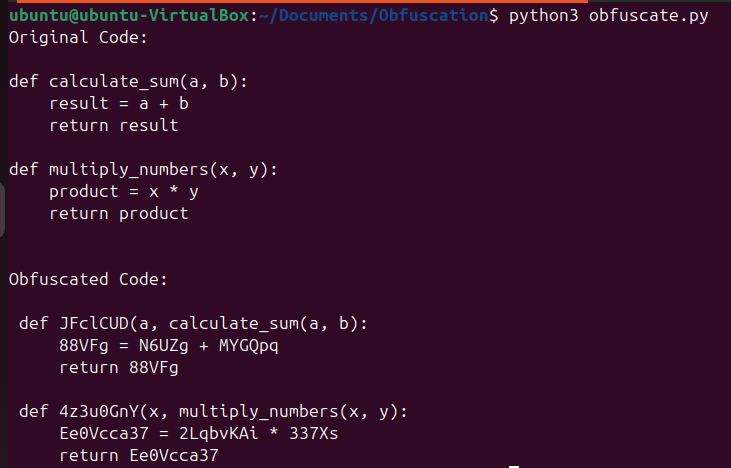Click the variable 2LqbvKAi in output
This screenshot has height=468, width=731.
[x=219, y=434]
